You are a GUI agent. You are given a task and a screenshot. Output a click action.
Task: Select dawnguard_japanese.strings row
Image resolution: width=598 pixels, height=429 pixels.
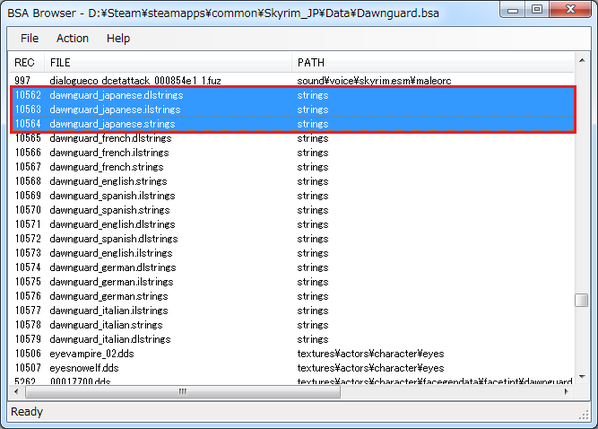(x=293, y=124)
